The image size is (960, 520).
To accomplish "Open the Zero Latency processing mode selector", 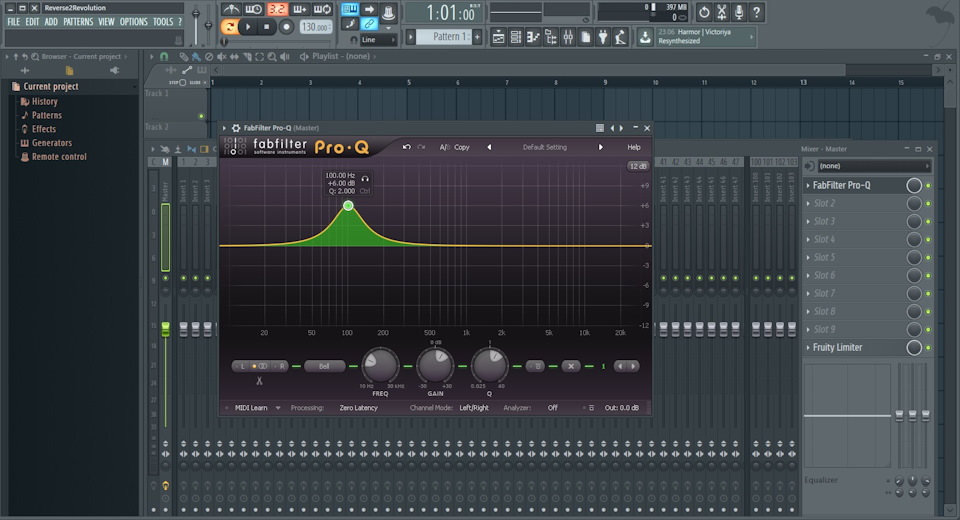I will pyautogui.click(x=358, y=408).
